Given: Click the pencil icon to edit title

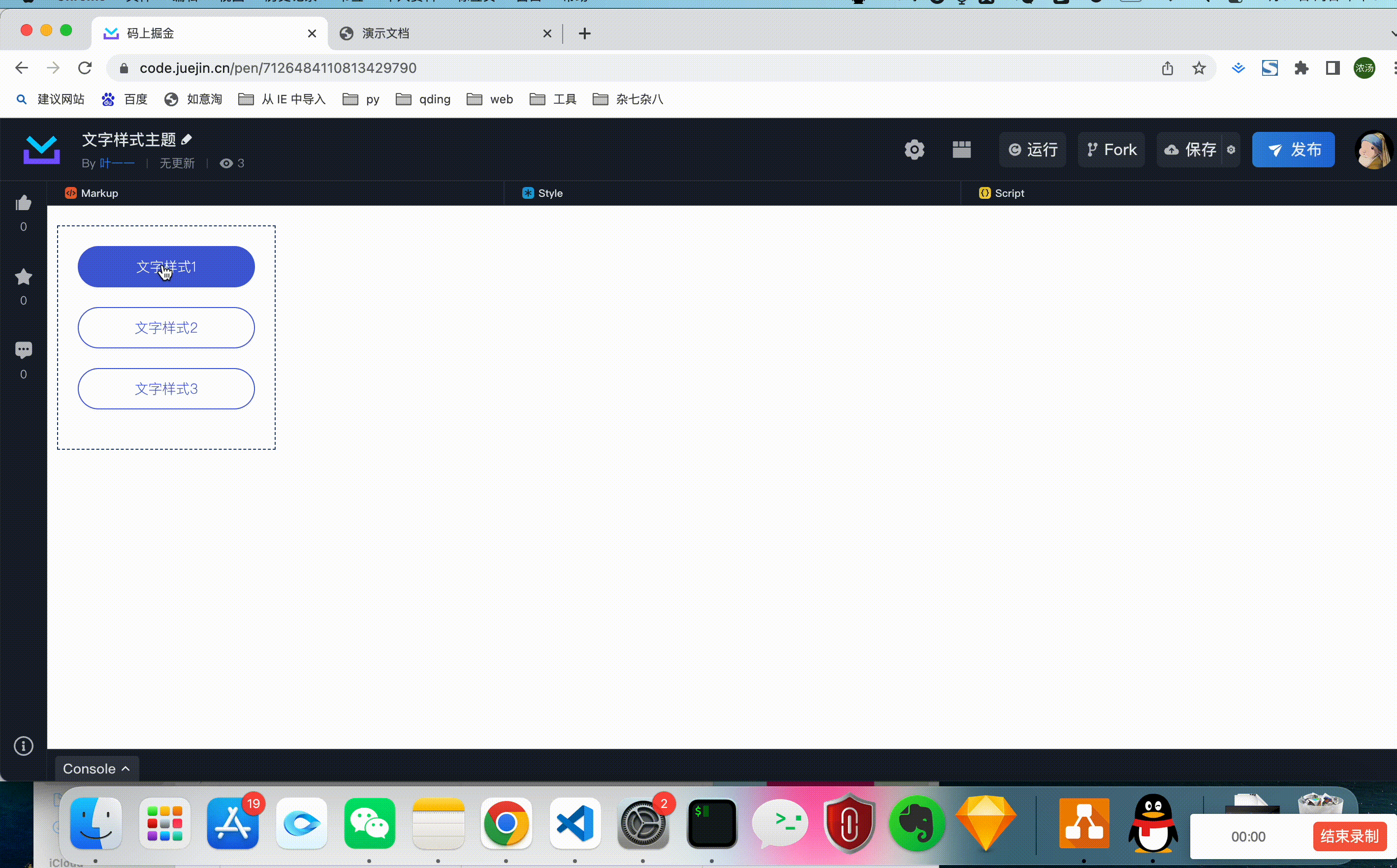Looking at the screenshot, I should 187,140.
